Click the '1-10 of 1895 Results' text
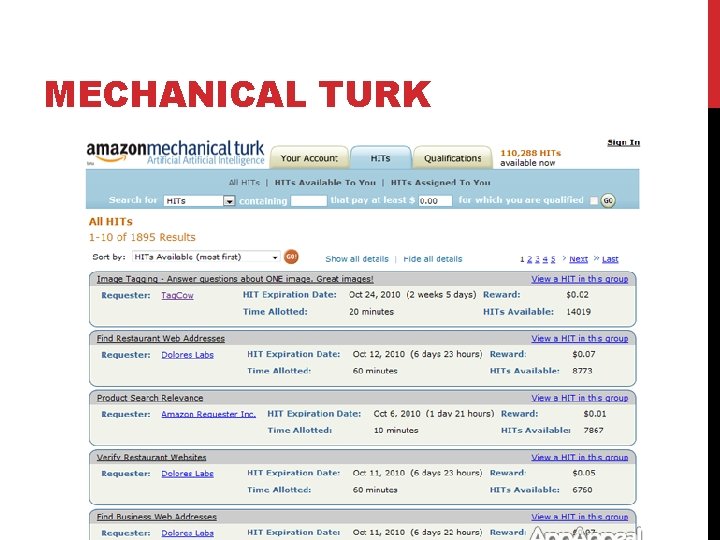The image size is (720, 540). 142,237
